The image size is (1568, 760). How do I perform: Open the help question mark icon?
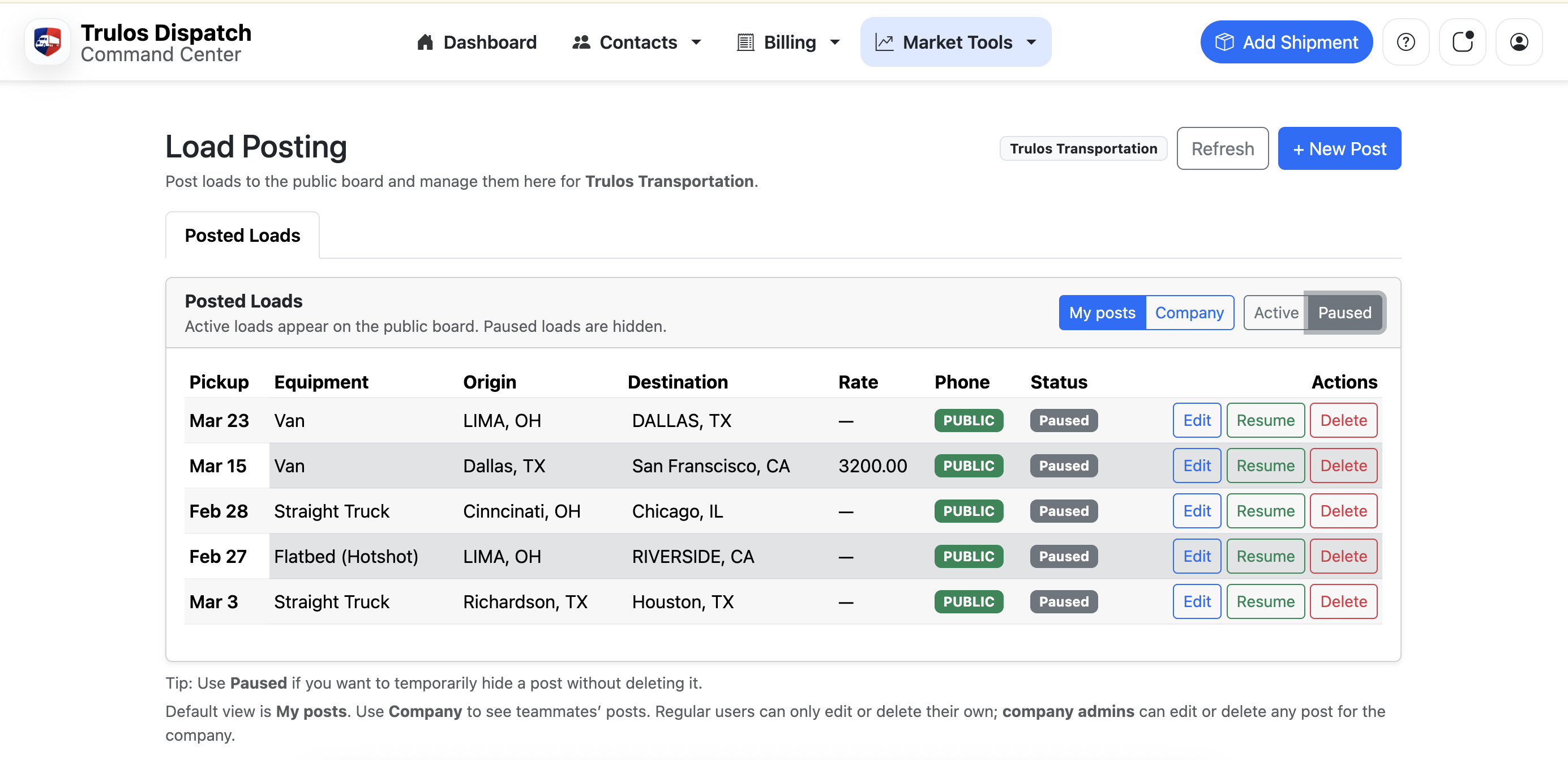pyautogui.click(x=1406, y=42)
